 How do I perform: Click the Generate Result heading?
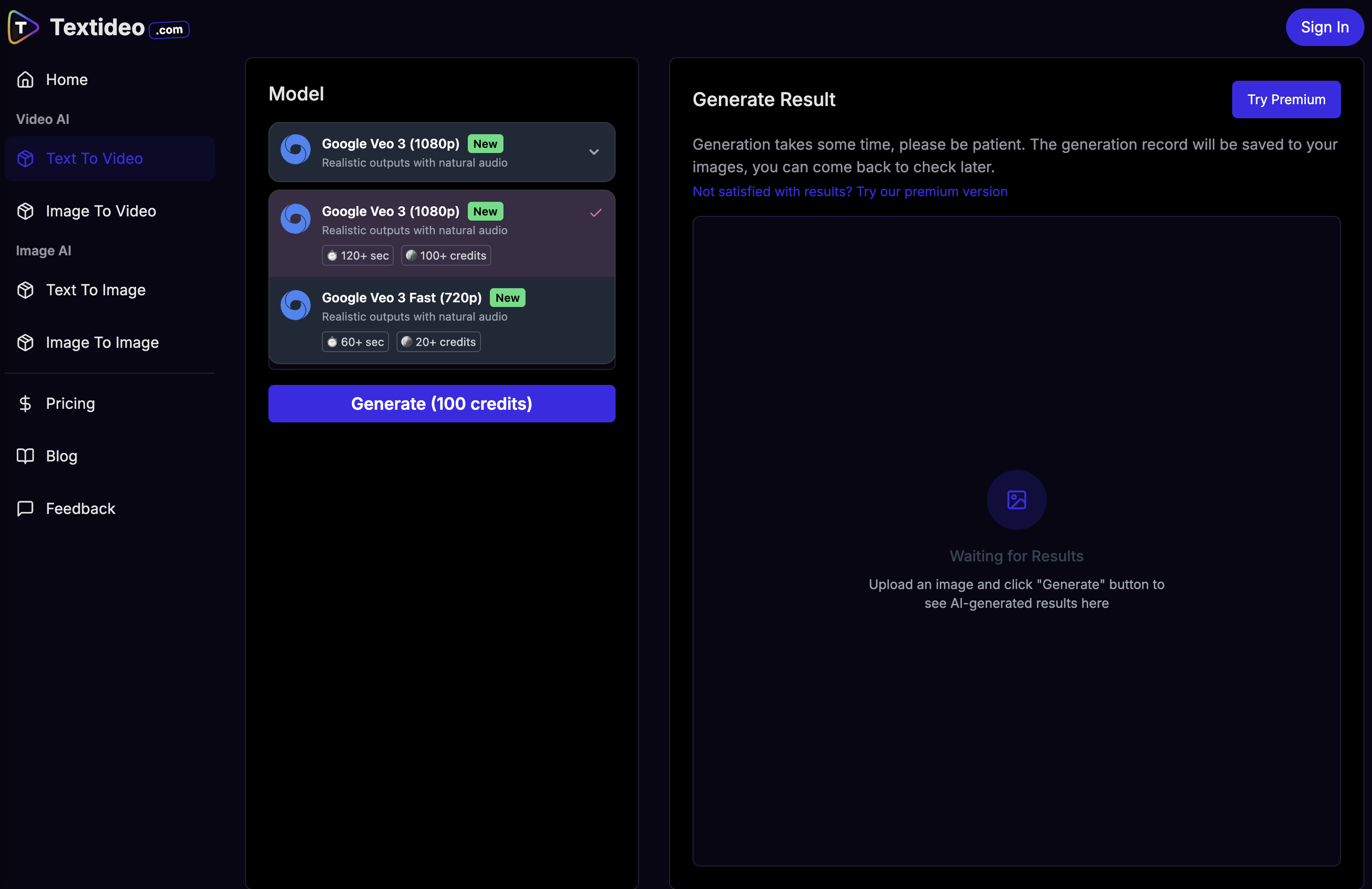764,100
